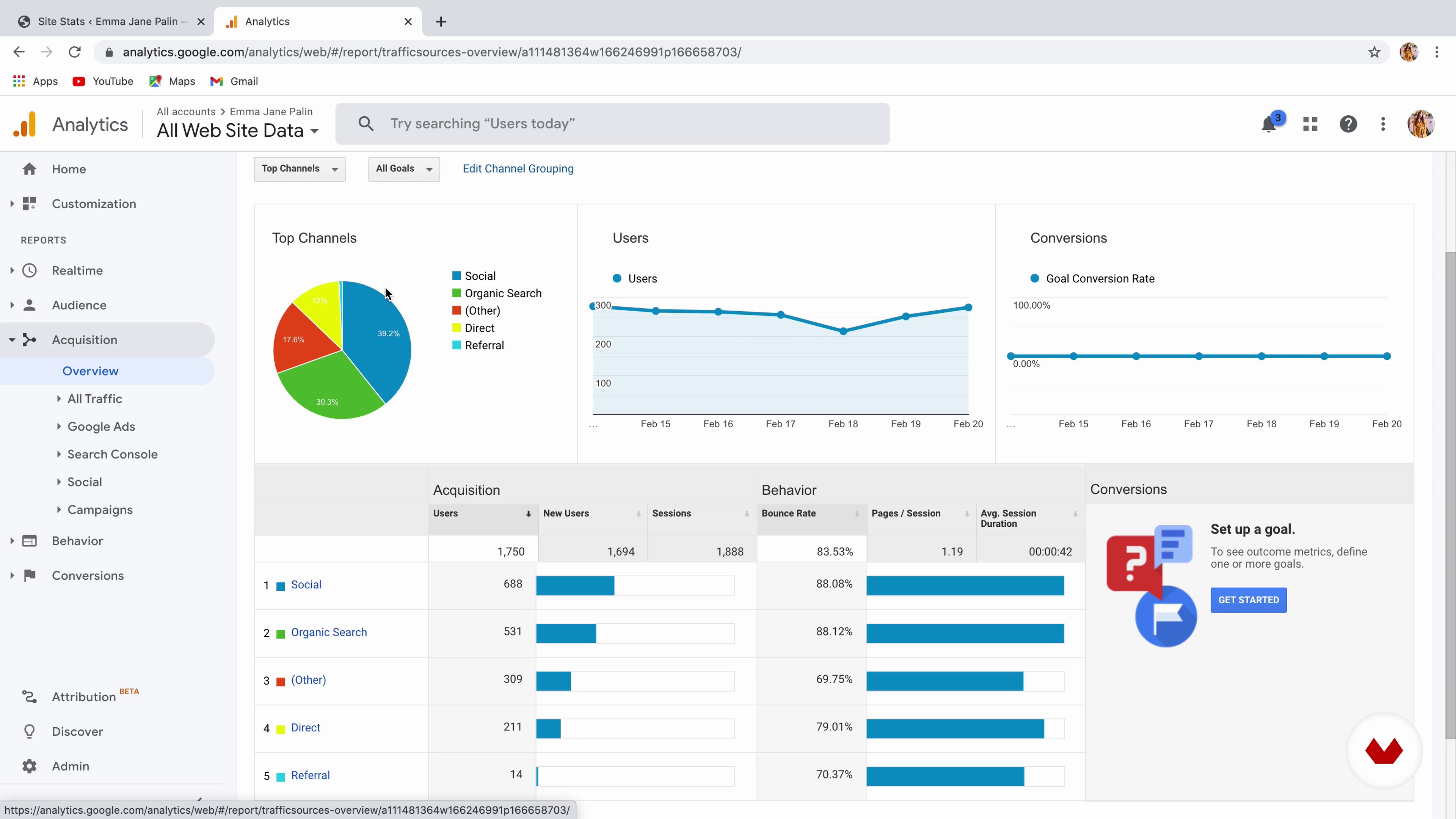Click the search magnifier icon

coord(366,124)
